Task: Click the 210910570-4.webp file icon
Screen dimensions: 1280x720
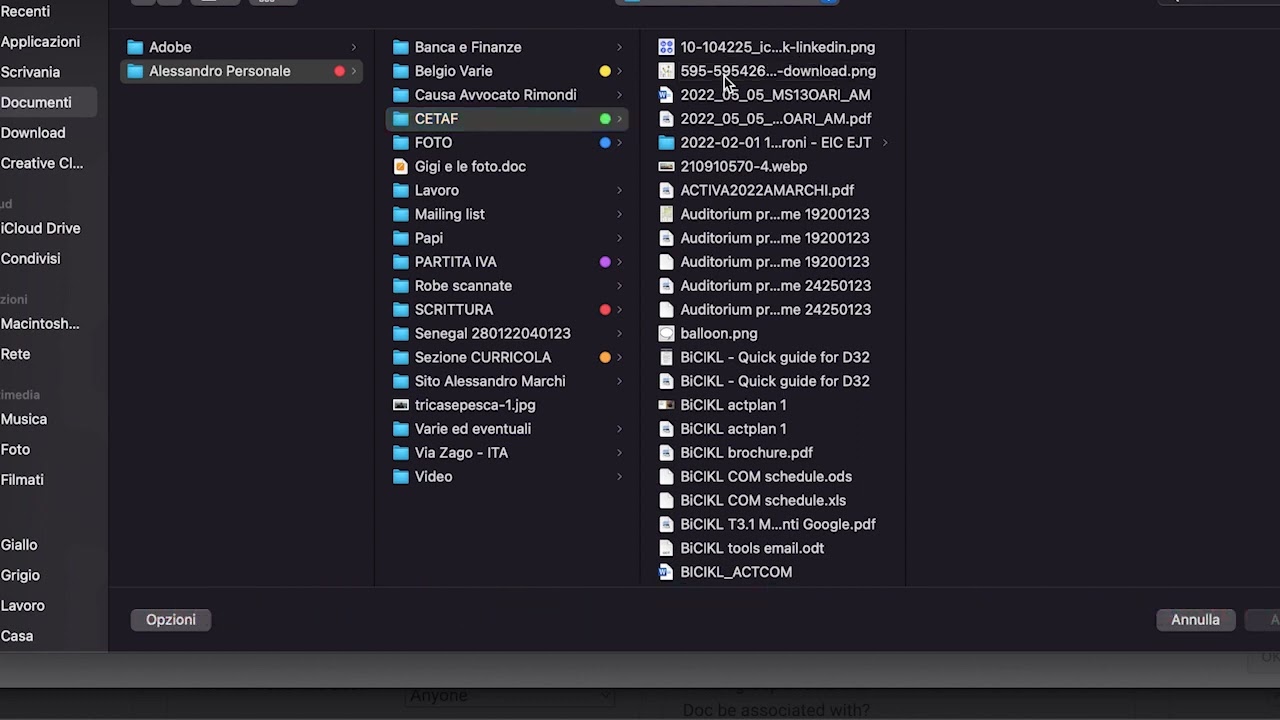Action: point(666,167)
